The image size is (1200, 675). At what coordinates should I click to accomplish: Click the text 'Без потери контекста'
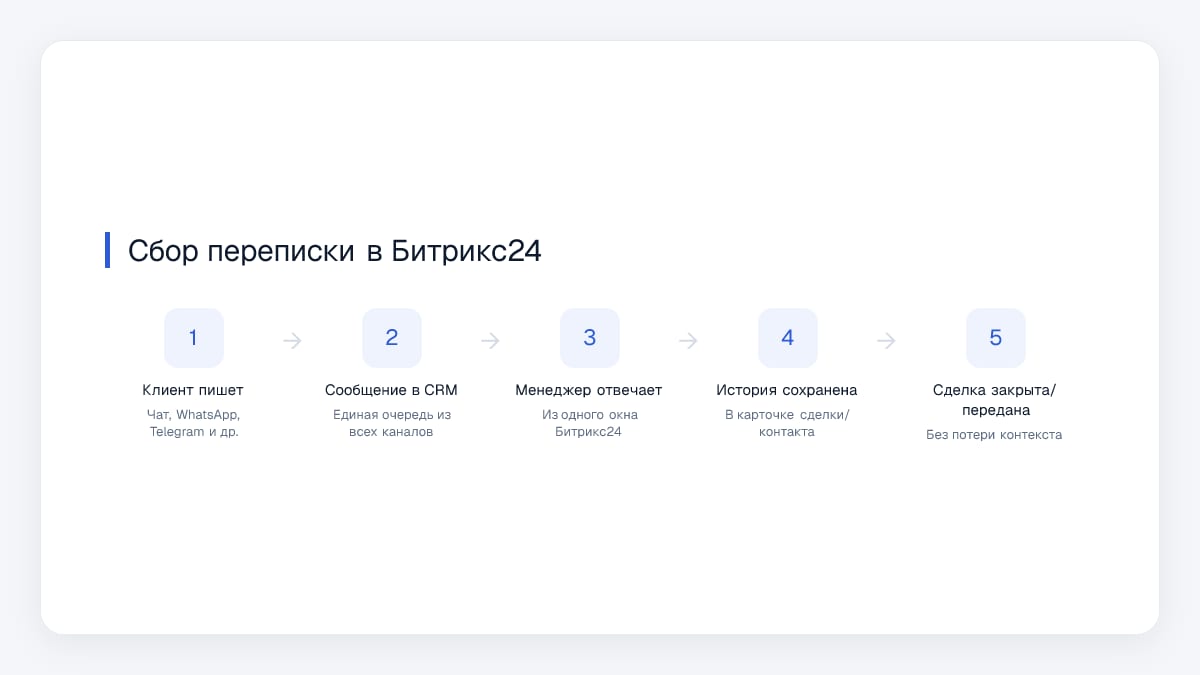click(x=995, y=435)
